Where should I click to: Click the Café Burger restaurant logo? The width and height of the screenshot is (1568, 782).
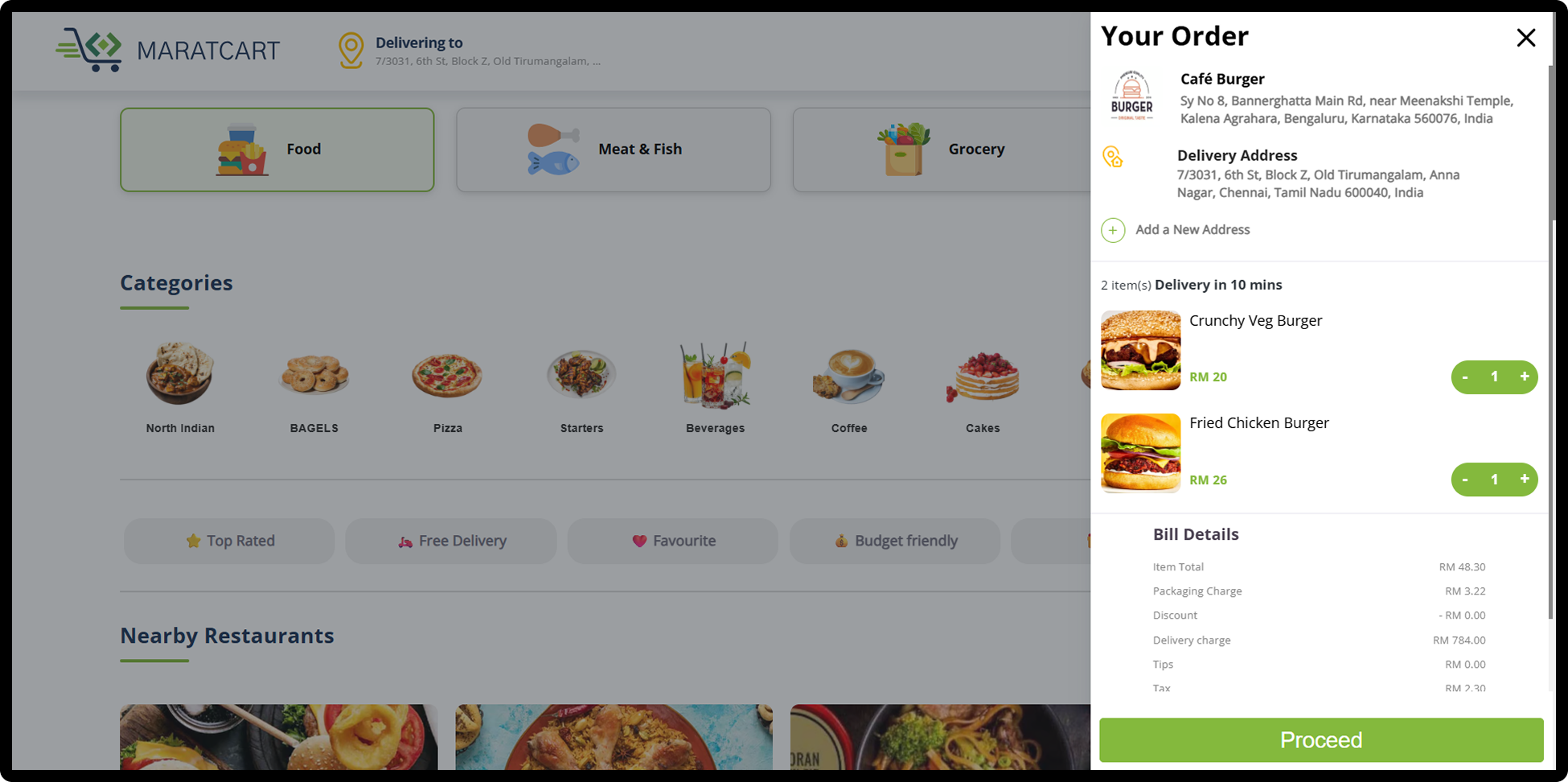(1132, 96)
